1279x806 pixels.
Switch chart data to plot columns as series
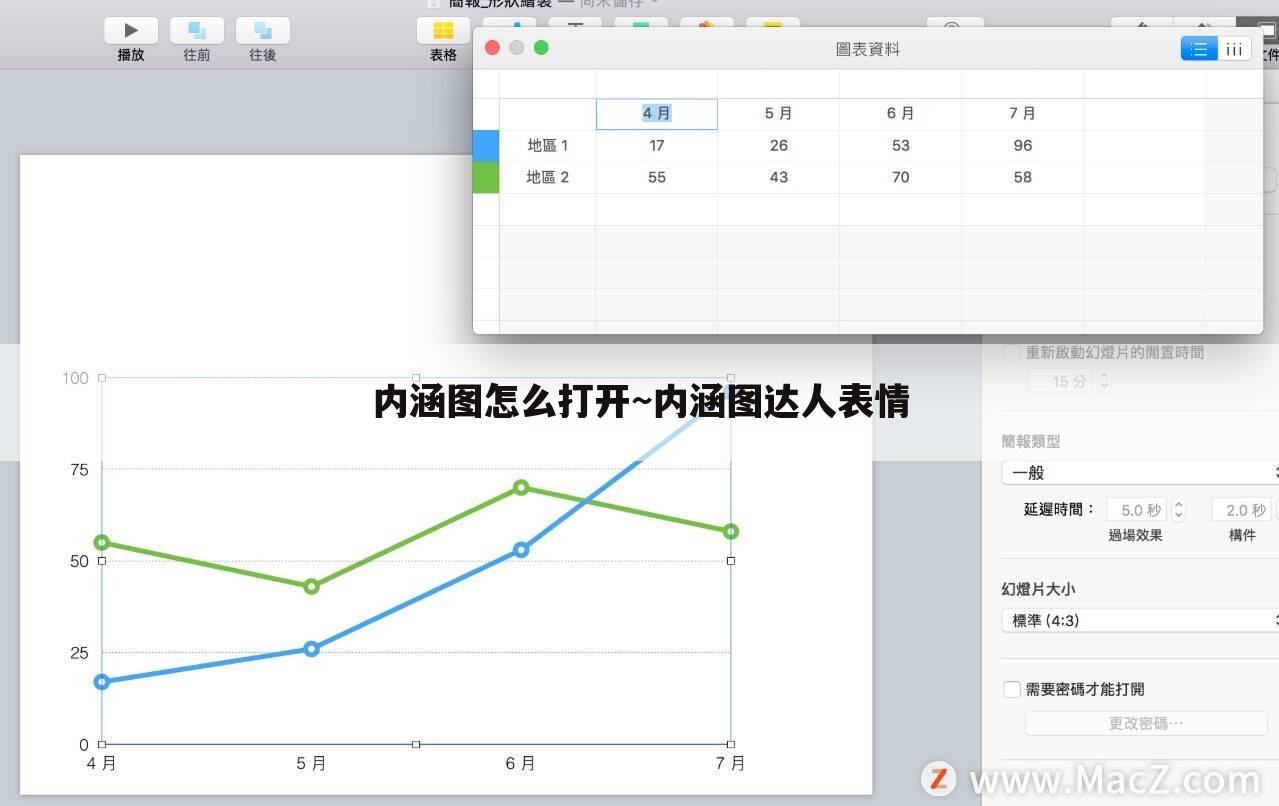tap(1235, 49)
